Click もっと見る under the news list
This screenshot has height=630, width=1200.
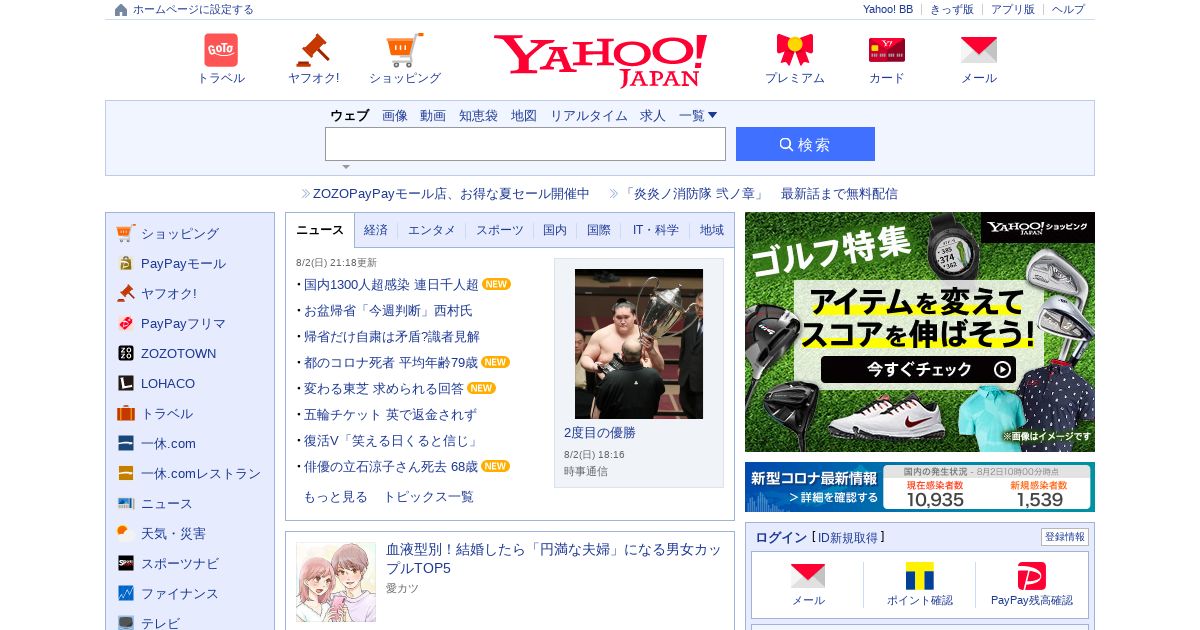[335, 497]
